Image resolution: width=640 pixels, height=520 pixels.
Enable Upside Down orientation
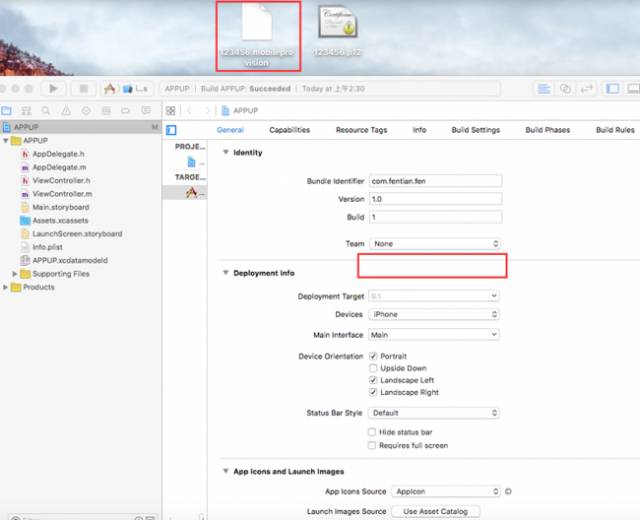373,368
